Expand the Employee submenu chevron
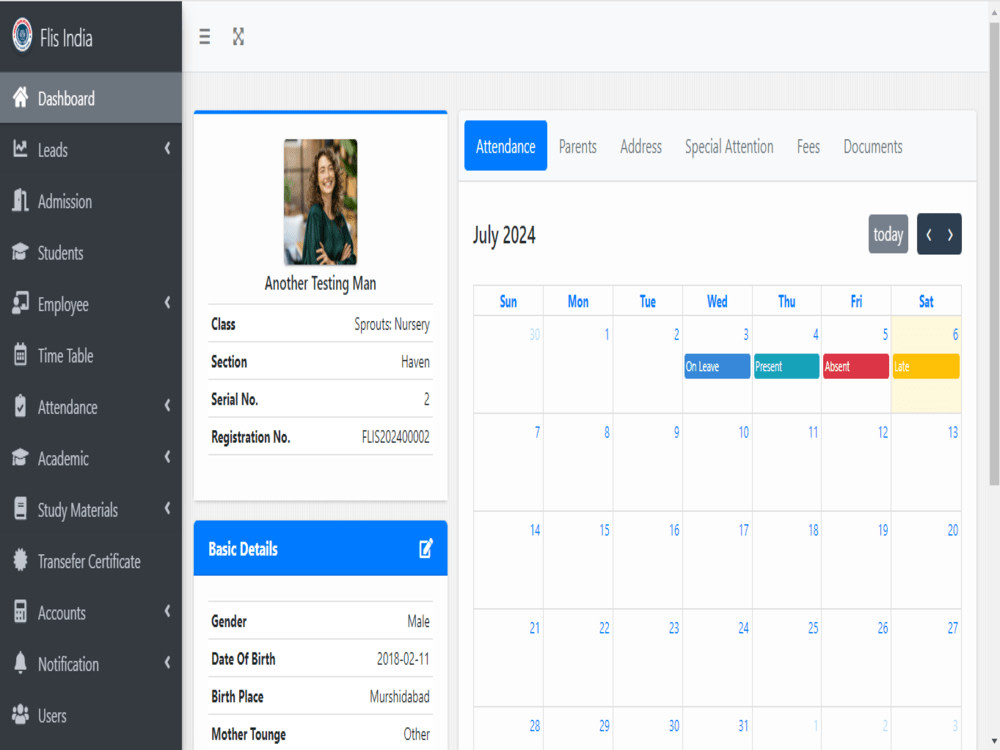Image resolution: width=1000 pixels, height=750 pixels. point(168,303)
